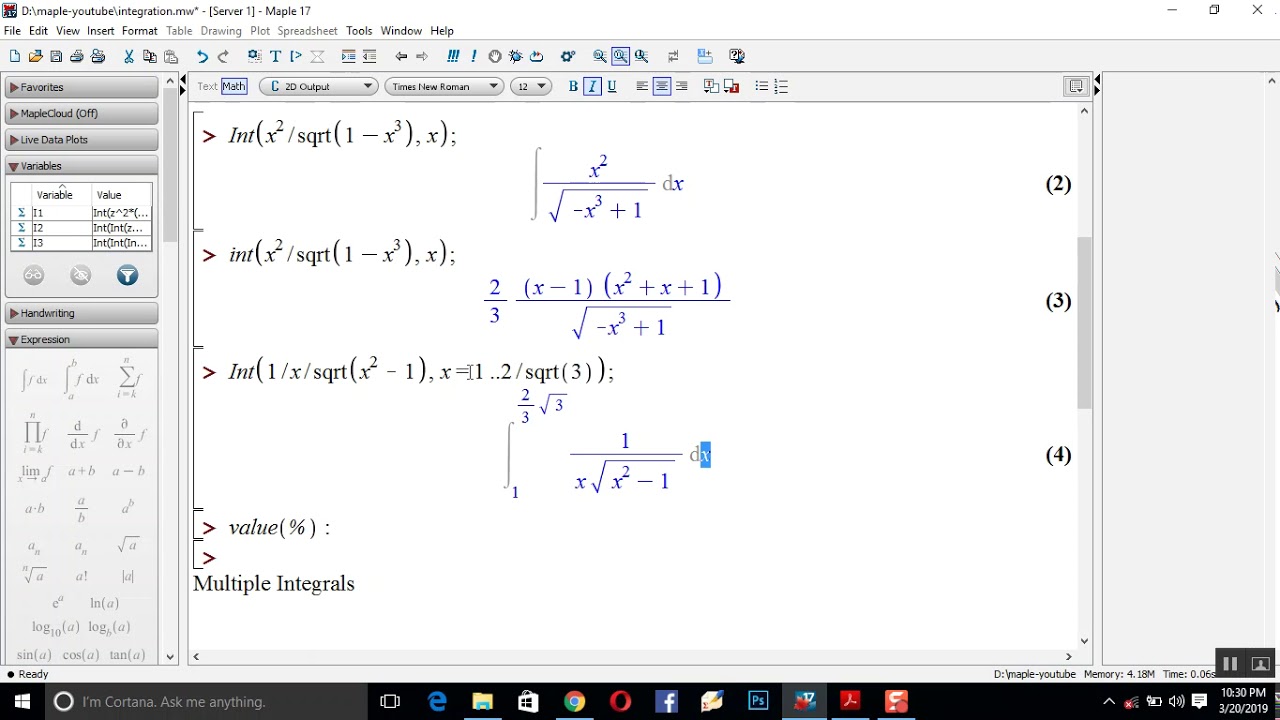1280x720 pixels.
Task: Go forward using the right arrow icon
Action: click(422, 57)
